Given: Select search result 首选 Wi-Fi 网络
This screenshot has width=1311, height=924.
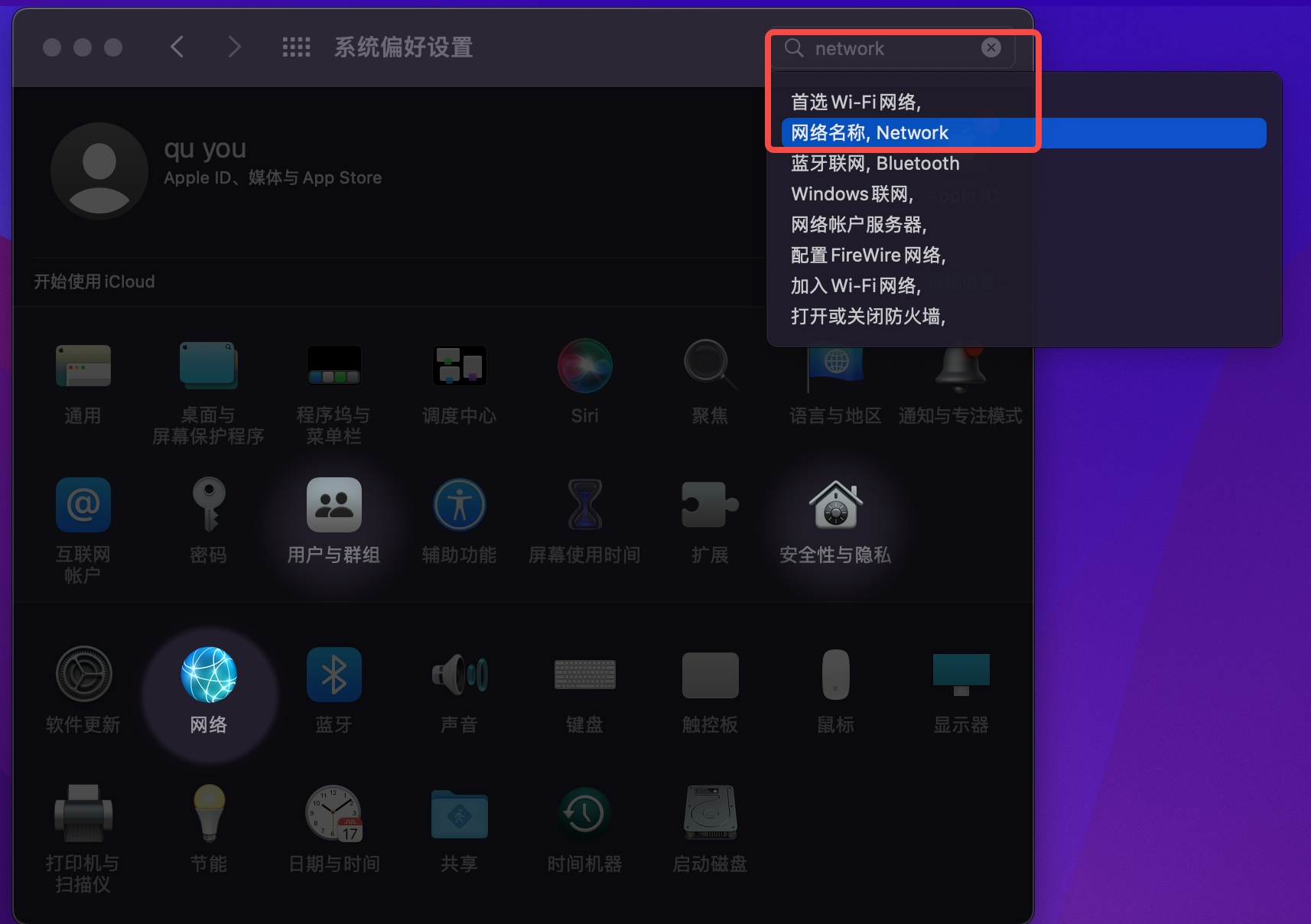Looking at the screenshot, I should point(1024,102).
